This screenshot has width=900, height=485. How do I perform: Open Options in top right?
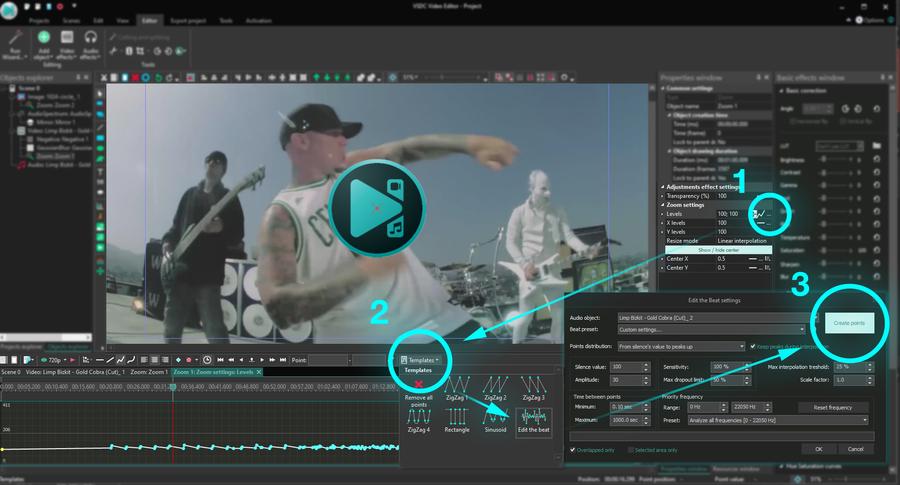pyautogui.click(x=869, y=20)
